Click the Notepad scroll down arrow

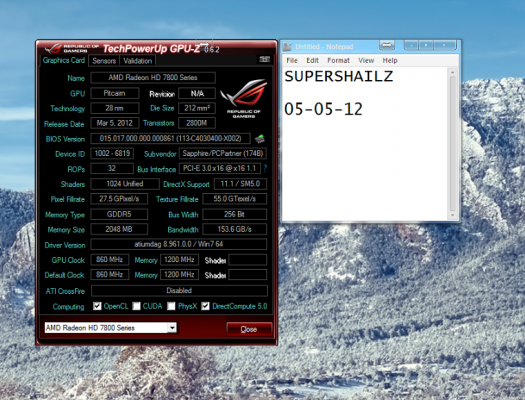click(453, 215)
